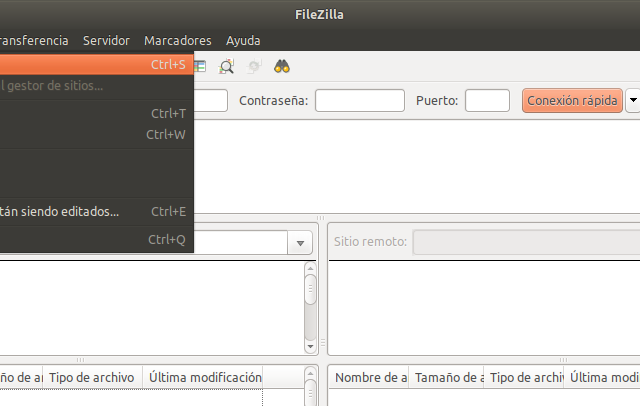
Task: Open the local site path dropdown arrow
Action: tap(300, 243)
